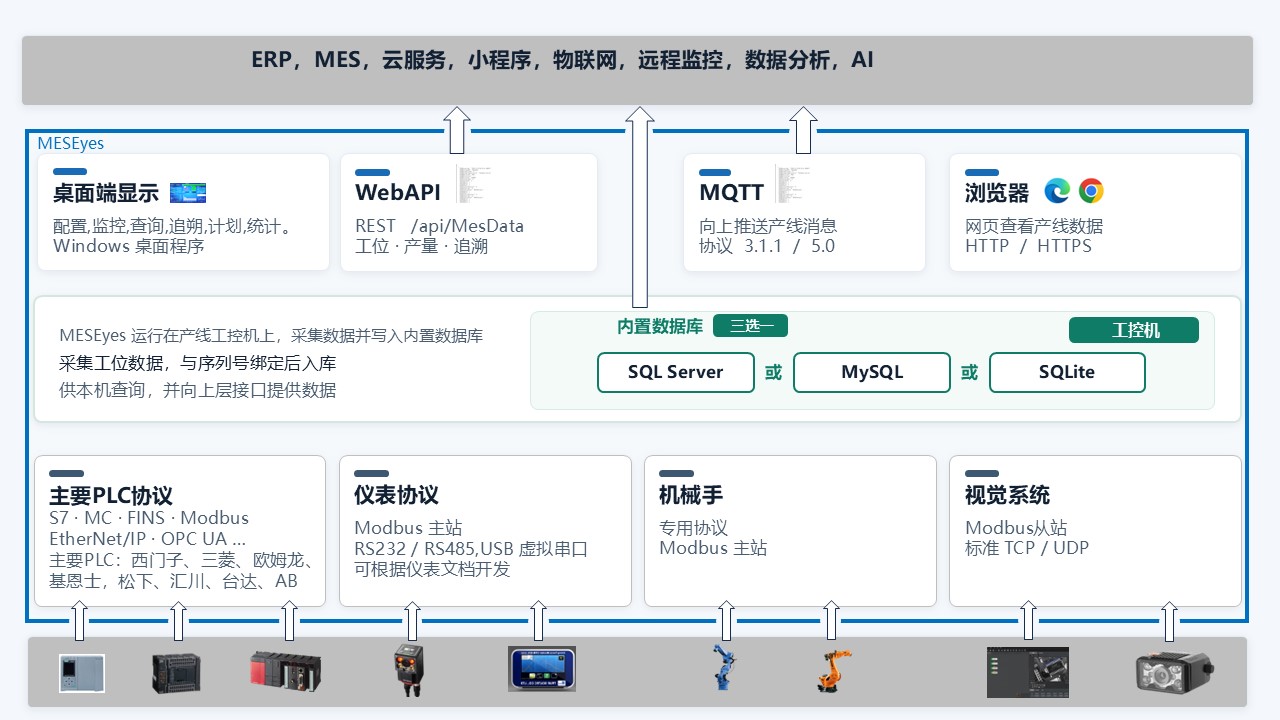Choose the MySQL database option
Viewport: 1280px width, 720px height.
pos(872,372)
